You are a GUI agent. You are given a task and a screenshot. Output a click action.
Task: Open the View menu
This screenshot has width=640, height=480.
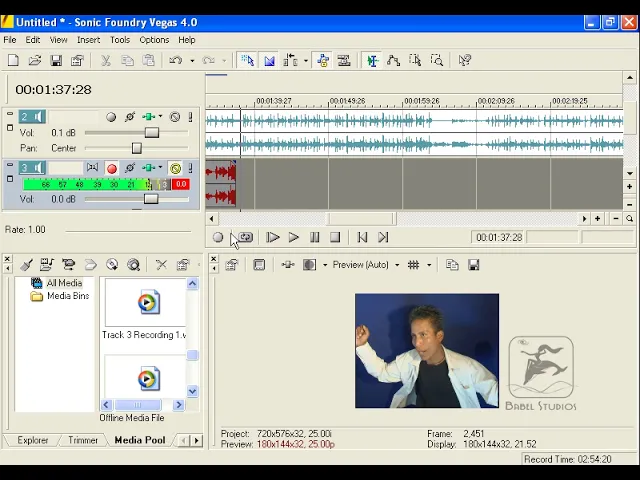point(58,40)
